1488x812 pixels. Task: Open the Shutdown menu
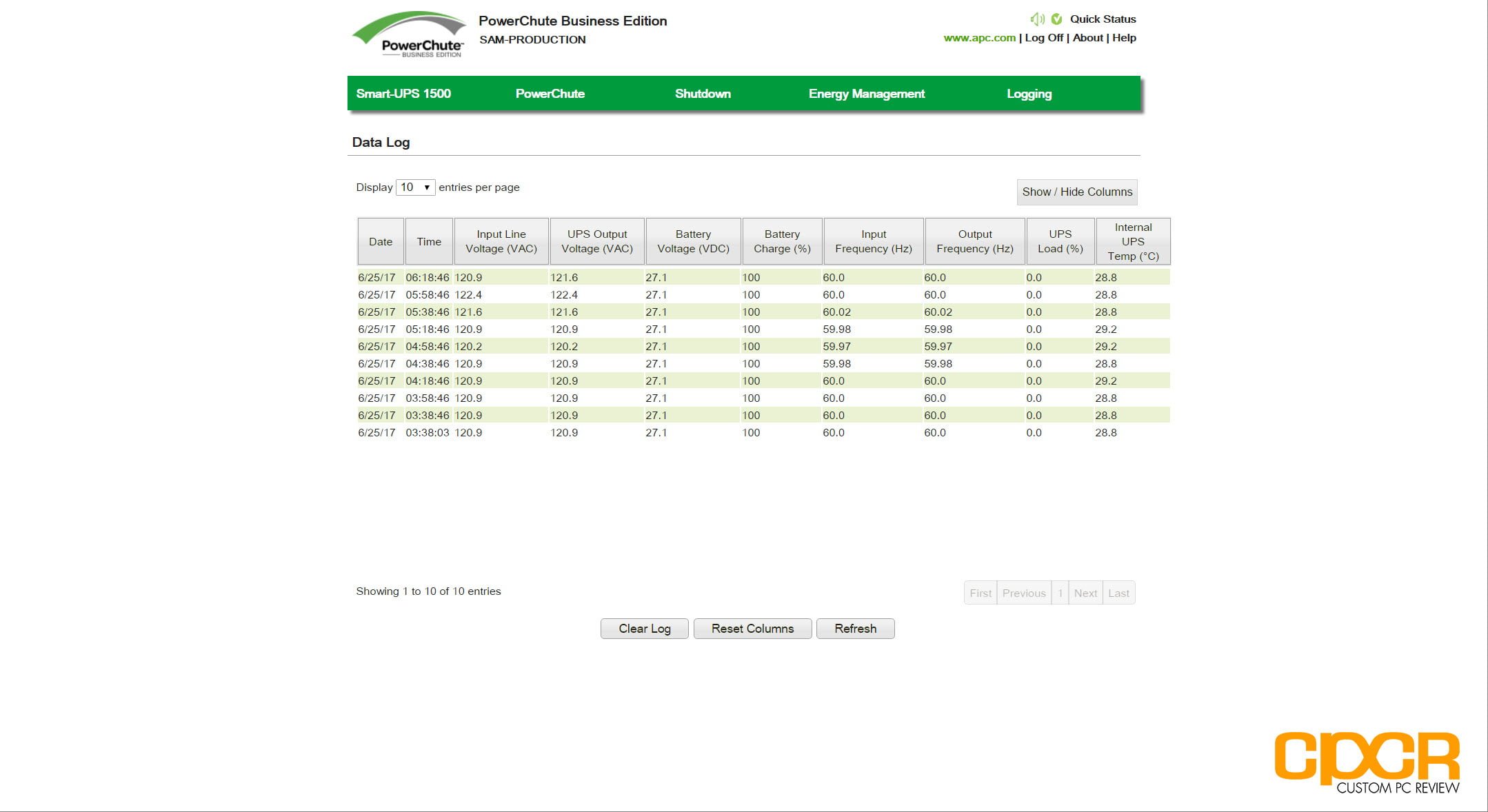click(x=703, y=94)
